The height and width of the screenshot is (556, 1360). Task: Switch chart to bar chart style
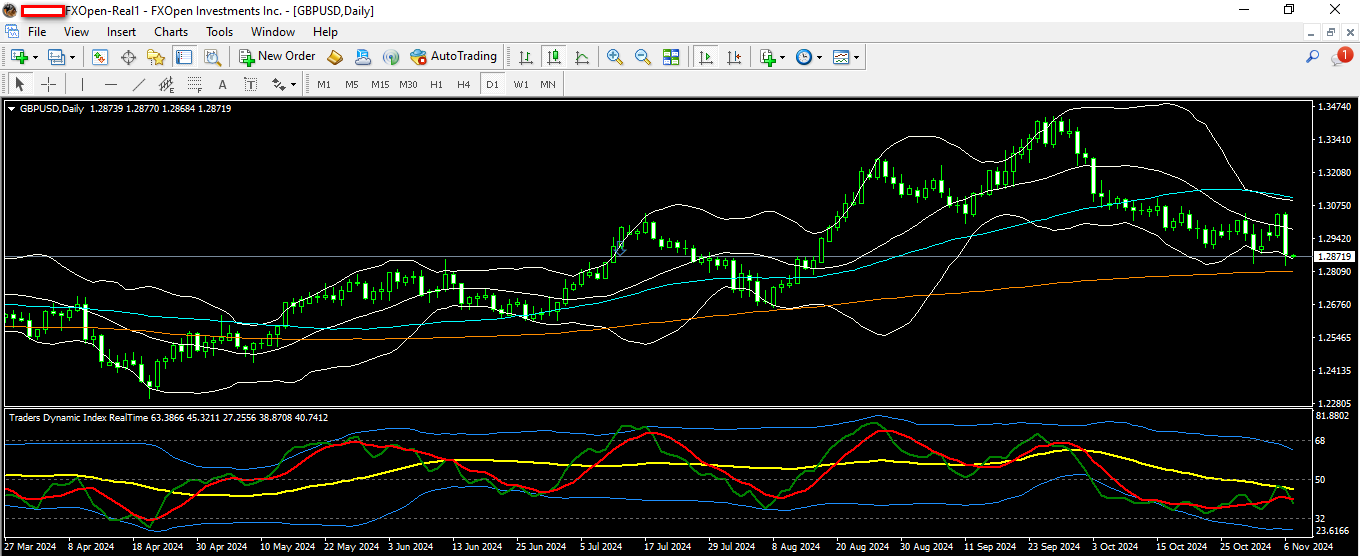(x=525, y=57)
